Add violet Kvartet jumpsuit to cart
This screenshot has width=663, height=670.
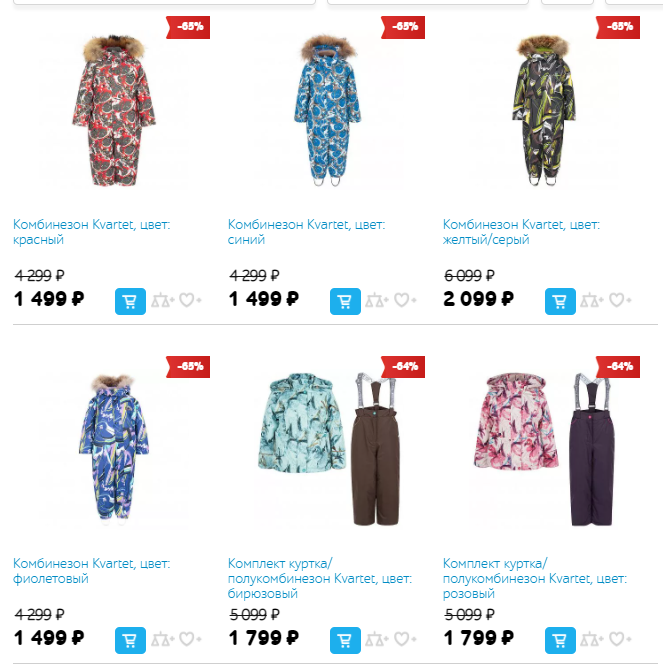tap(130, 640)
